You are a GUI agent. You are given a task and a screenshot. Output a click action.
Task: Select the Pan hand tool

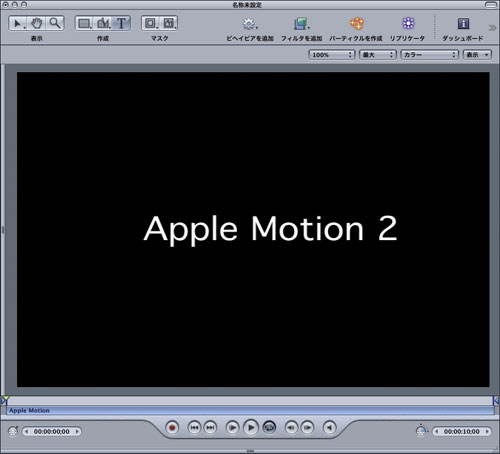[37, 23]
